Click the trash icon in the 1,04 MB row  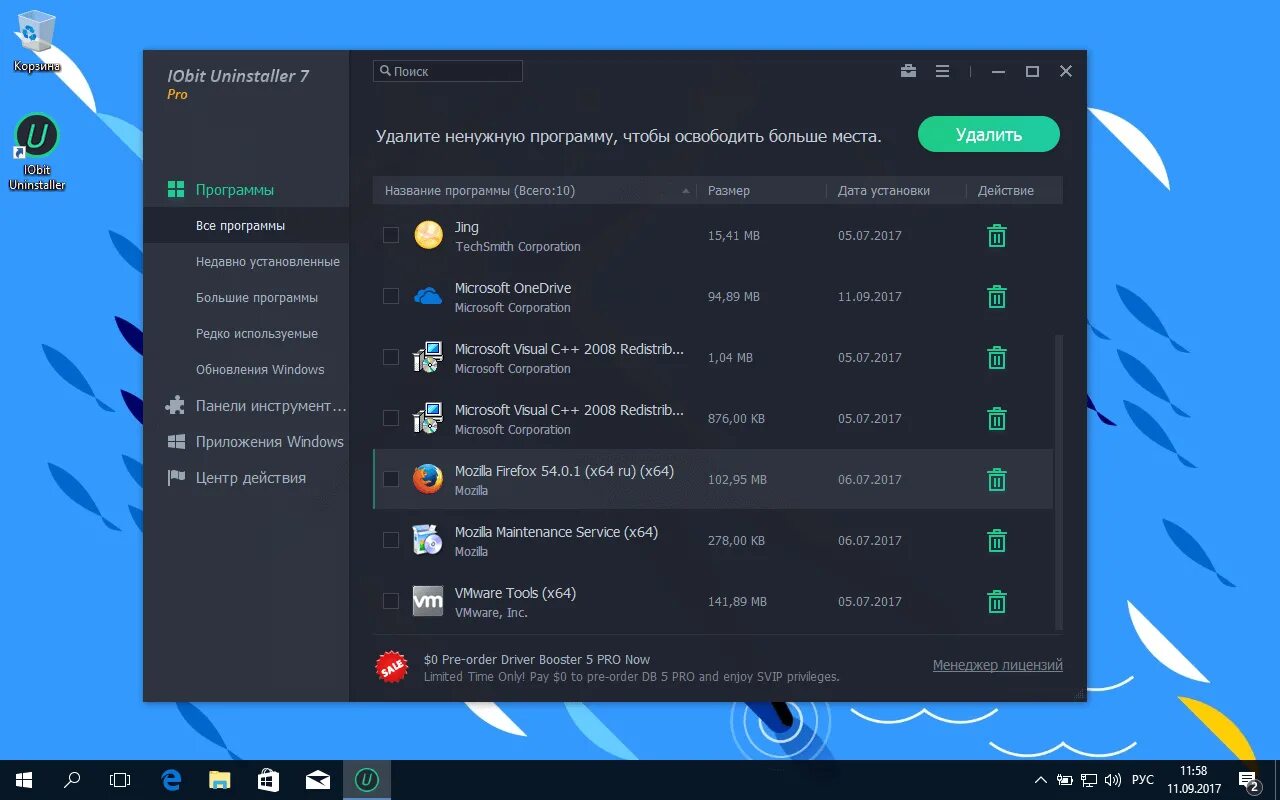(997, 358)
